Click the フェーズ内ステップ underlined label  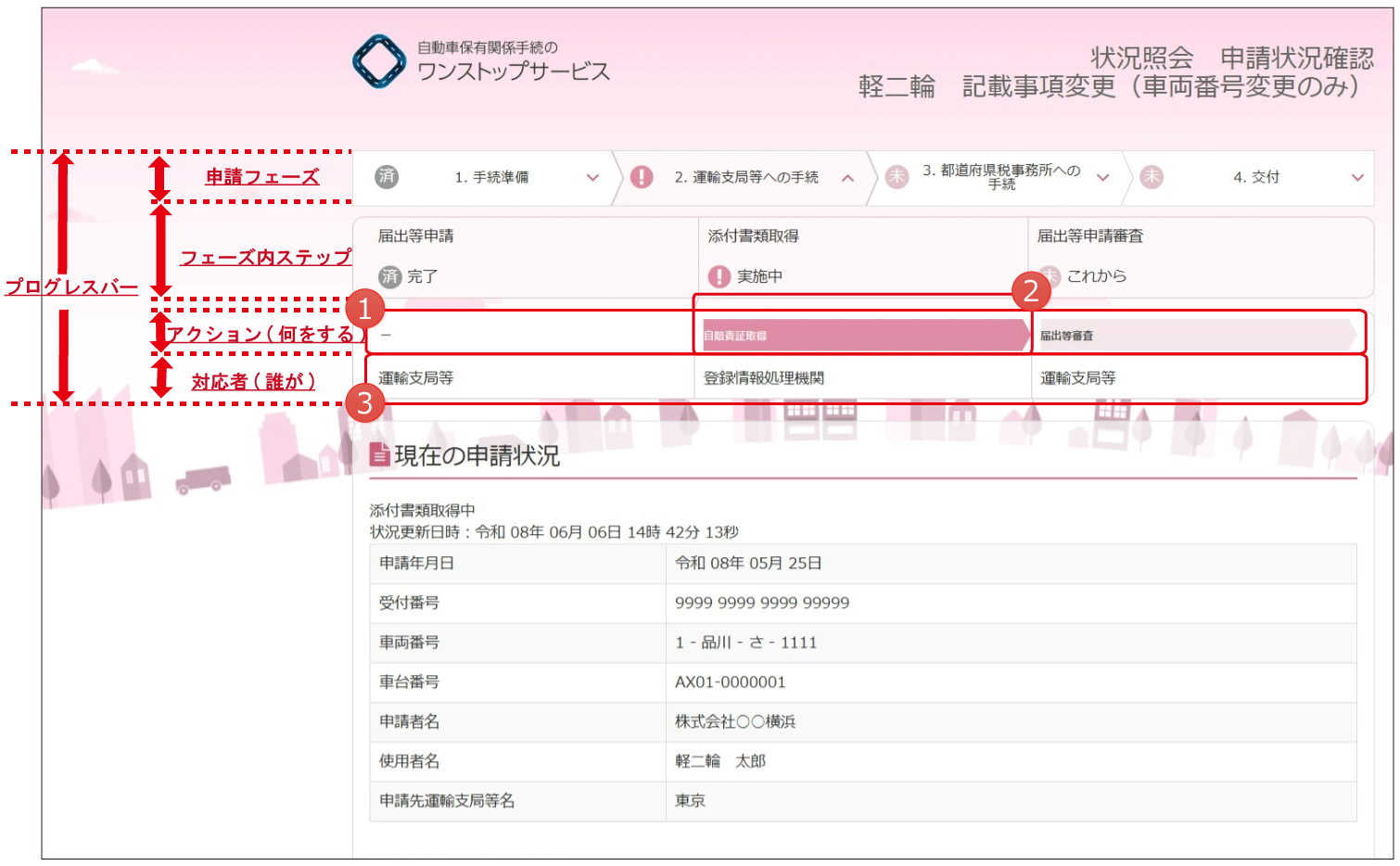(x=265, y=257)
